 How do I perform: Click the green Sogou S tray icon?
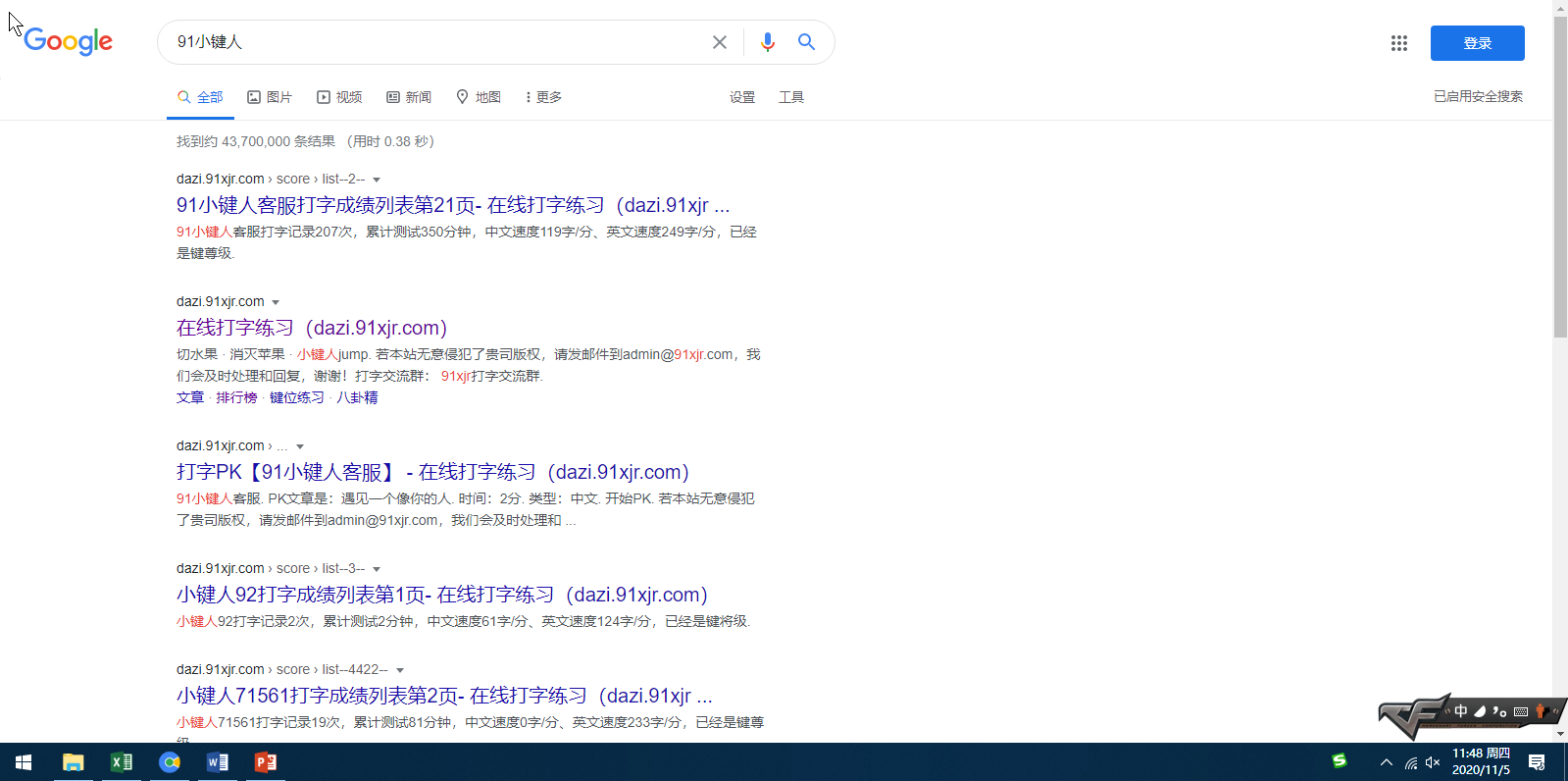[x=1340, y=761]
